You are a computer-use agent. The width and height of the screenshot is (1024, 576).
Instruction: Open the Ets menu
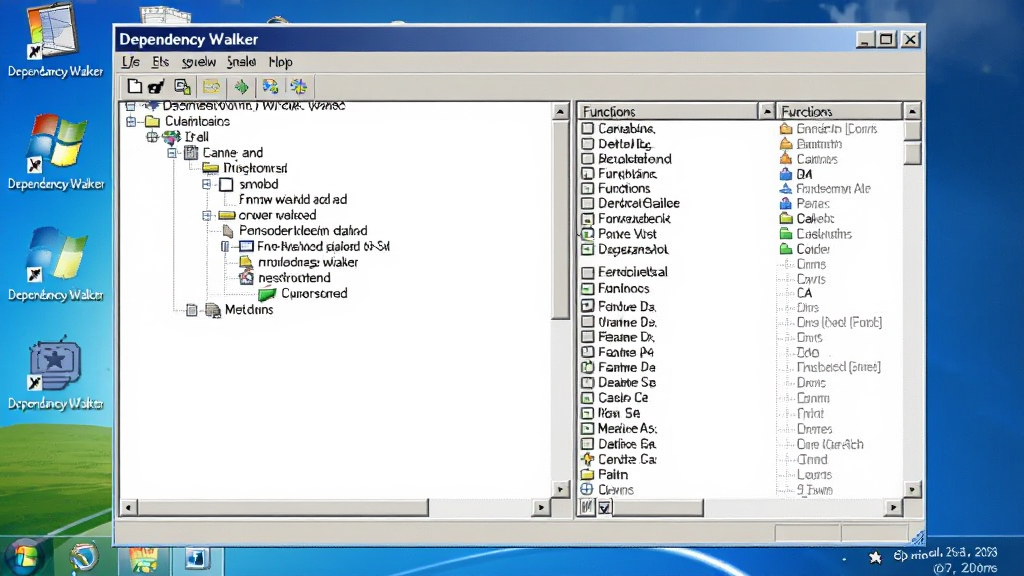(160, 62)
